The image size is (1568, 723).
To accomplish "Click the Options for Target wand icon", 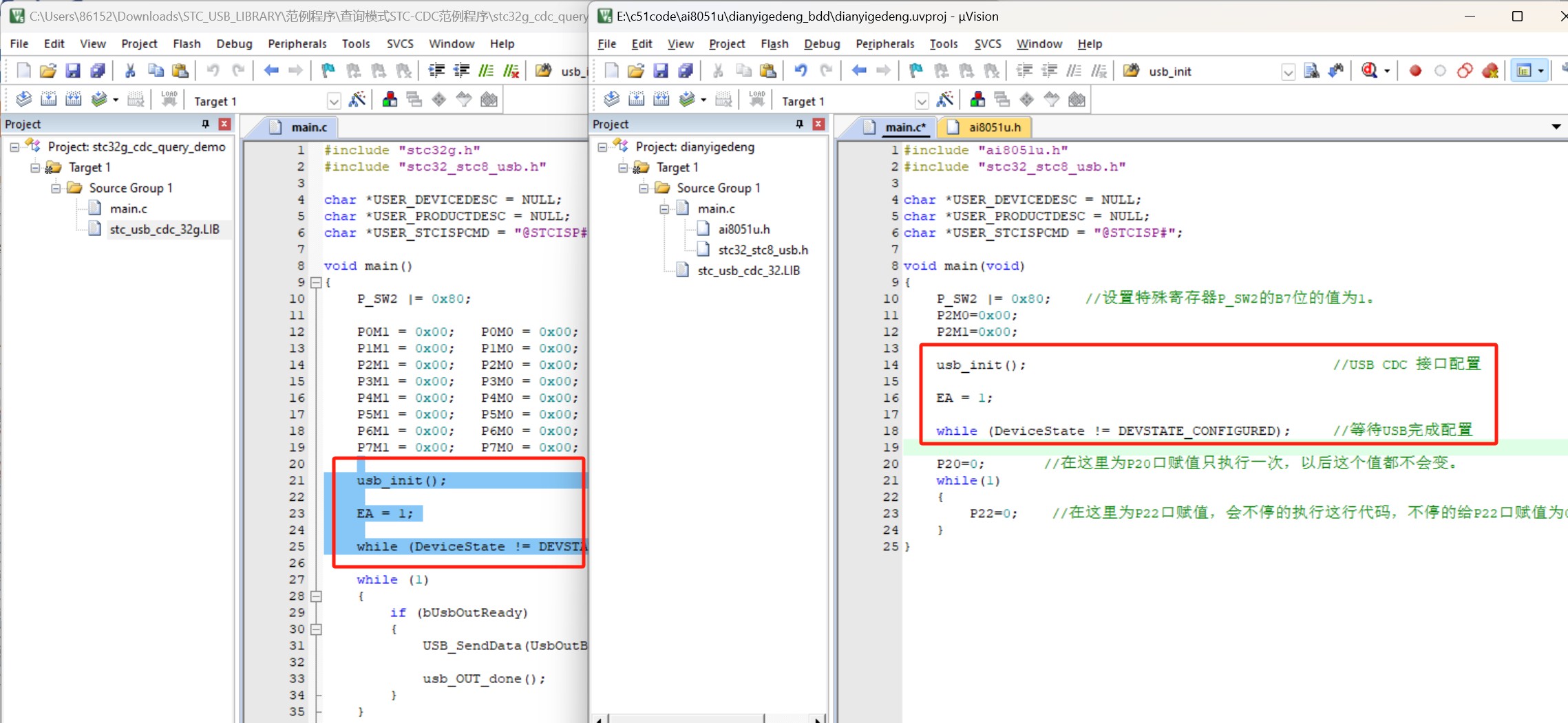I will [945, 100].
